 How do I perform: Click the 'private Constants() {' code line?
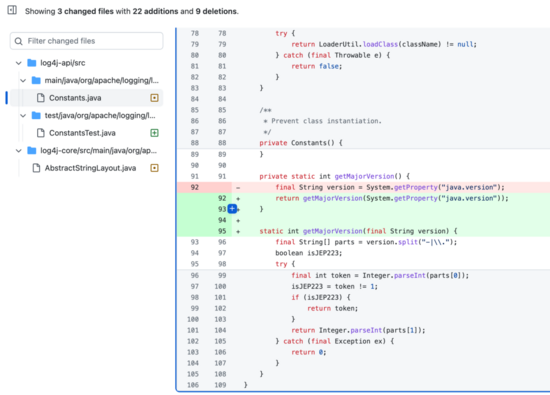pos(301,143)
